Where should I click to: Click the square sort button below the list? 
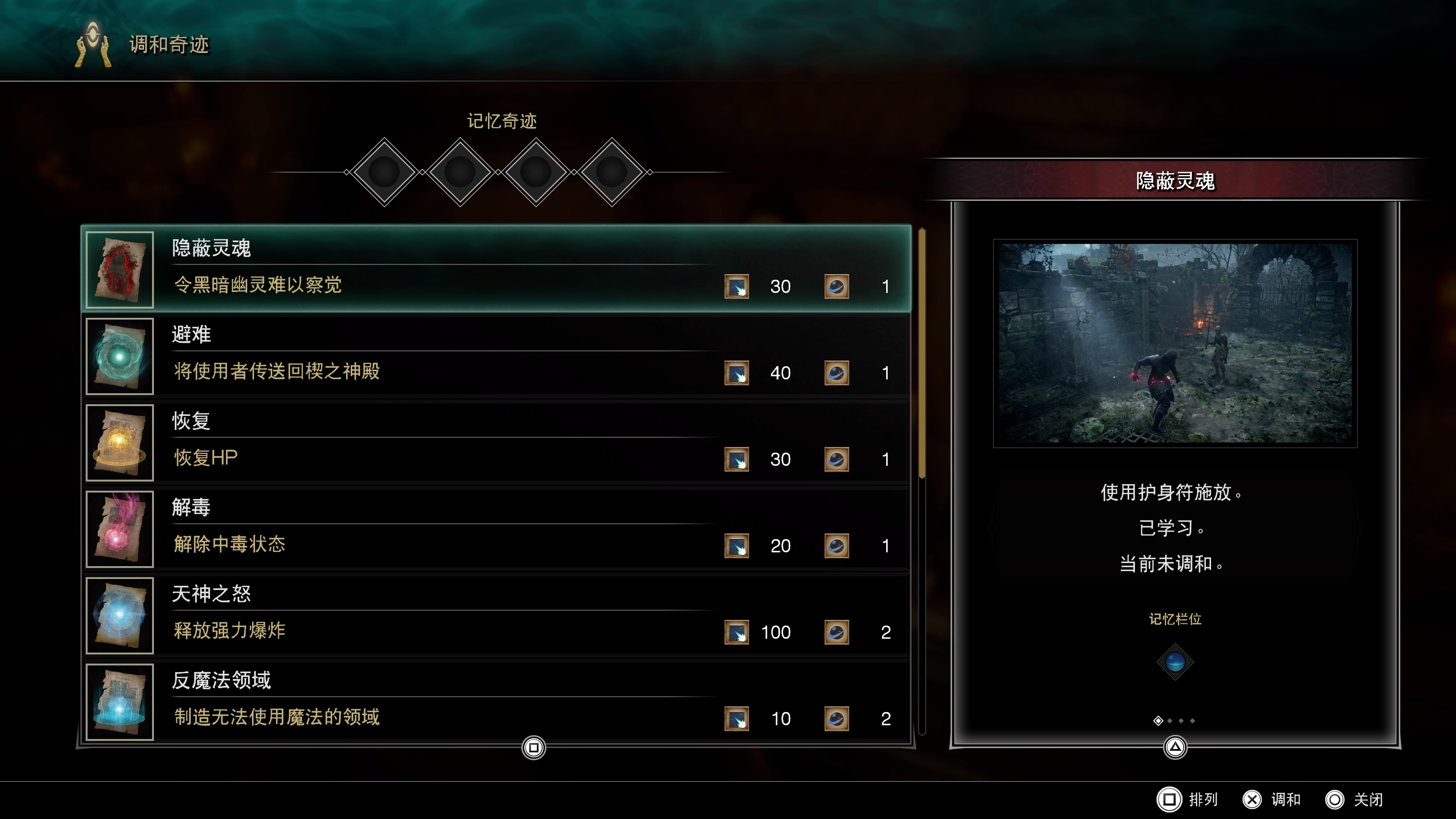click(x=533, y=747)
